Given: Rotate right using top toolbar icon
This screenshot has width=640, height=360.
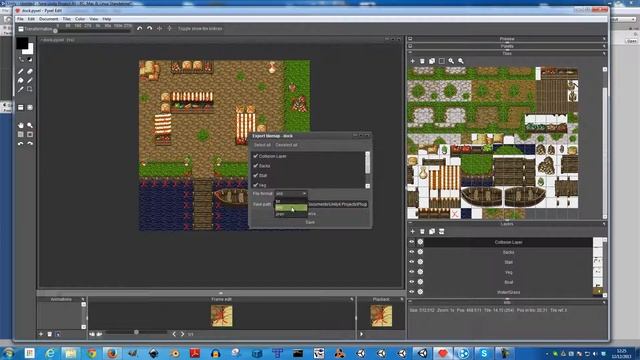Looking at the screenshot, I should pos(149,29).
